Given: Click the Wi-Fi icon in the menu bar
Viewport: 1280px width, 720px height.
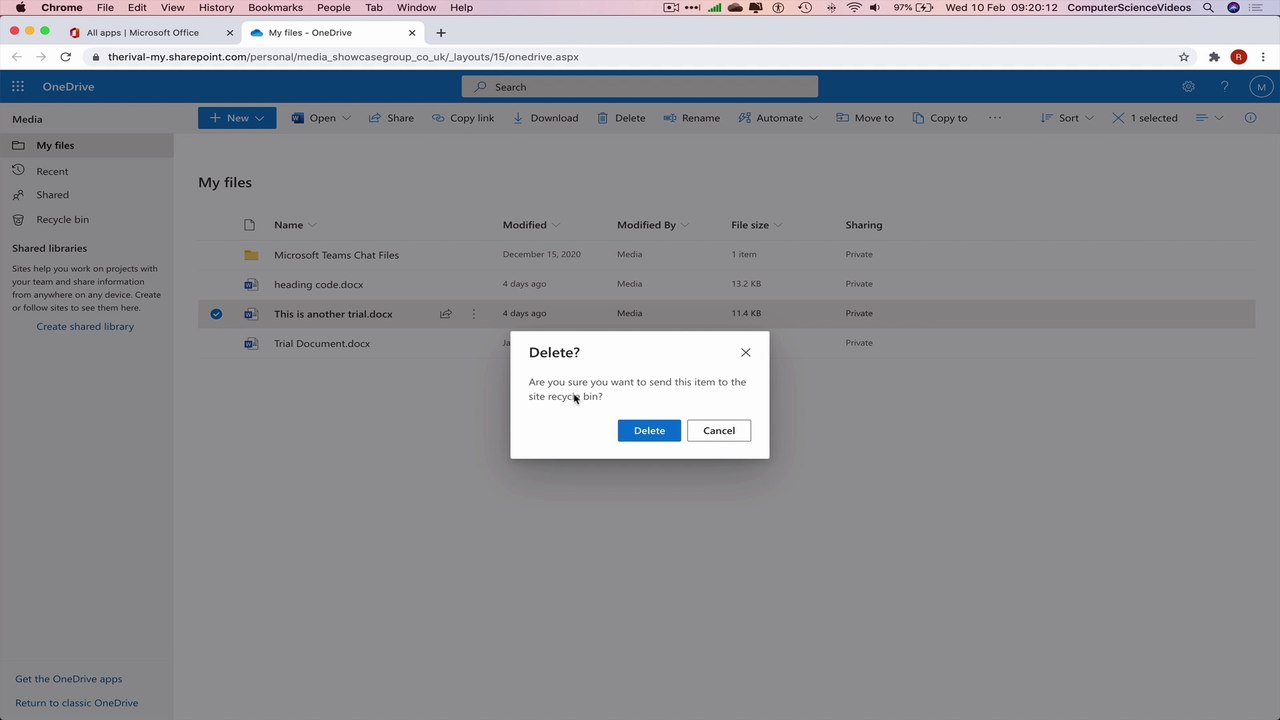Looking at the screenshot, I should pos(854,8).
